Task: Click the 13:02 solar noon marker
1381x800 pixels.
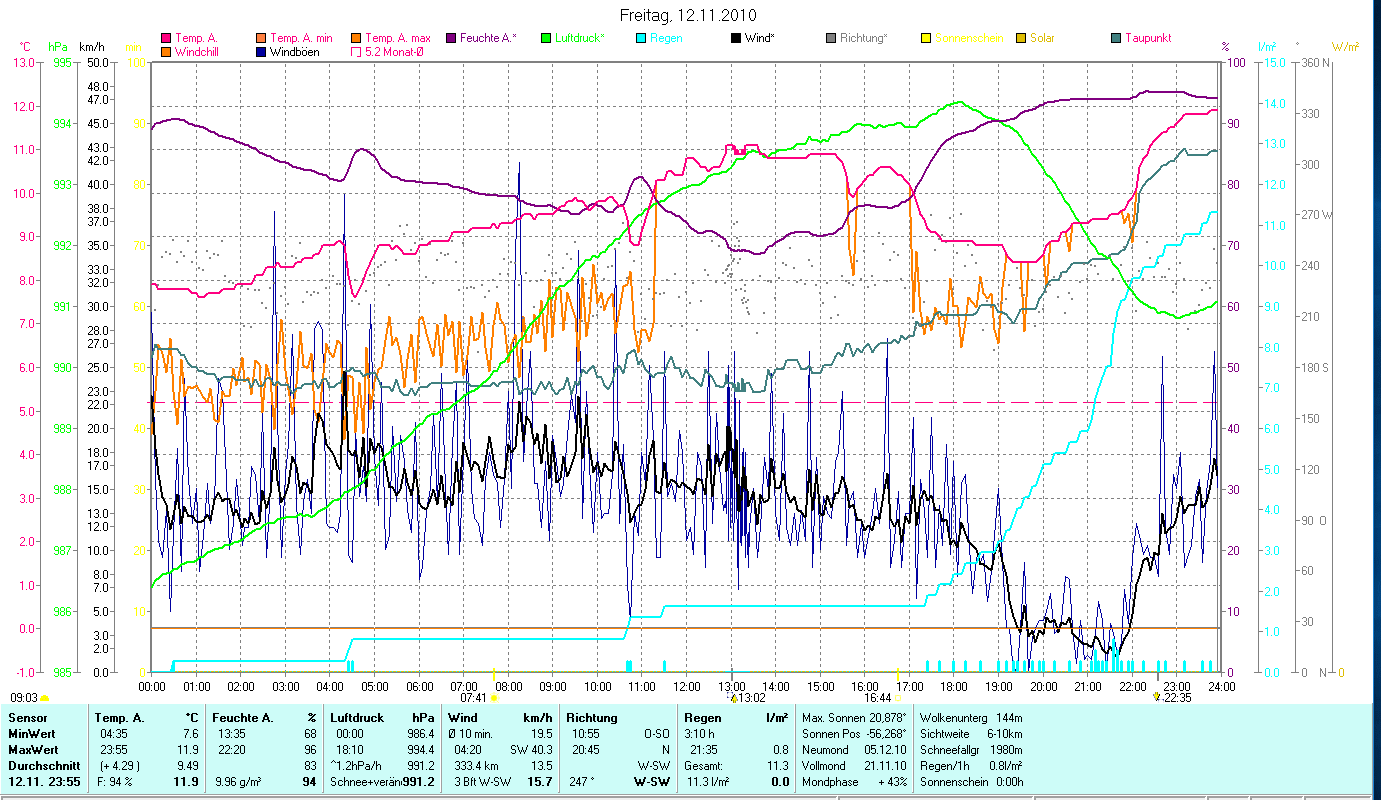Action: 733,698
